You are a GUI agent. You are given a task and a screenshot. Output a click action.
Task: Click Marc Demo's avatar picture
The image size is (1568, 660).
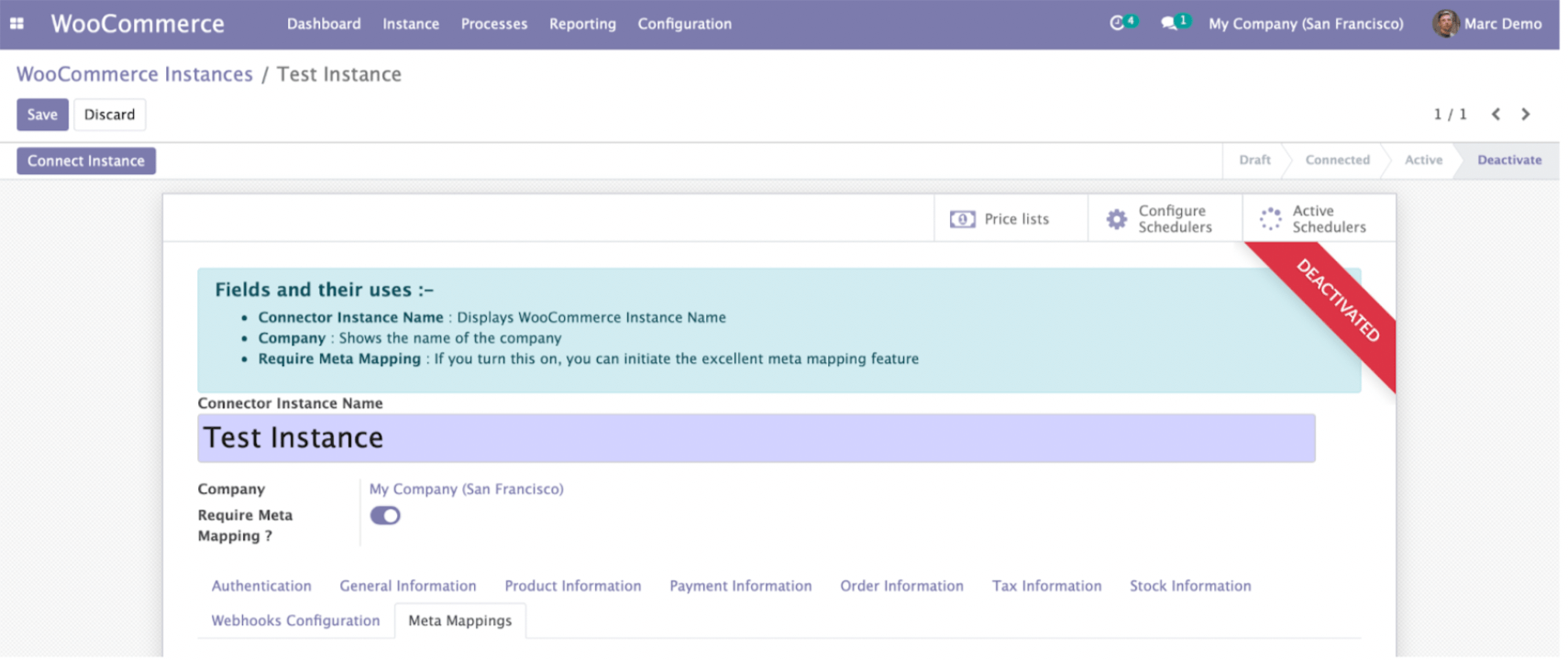tap(1445, 24)
